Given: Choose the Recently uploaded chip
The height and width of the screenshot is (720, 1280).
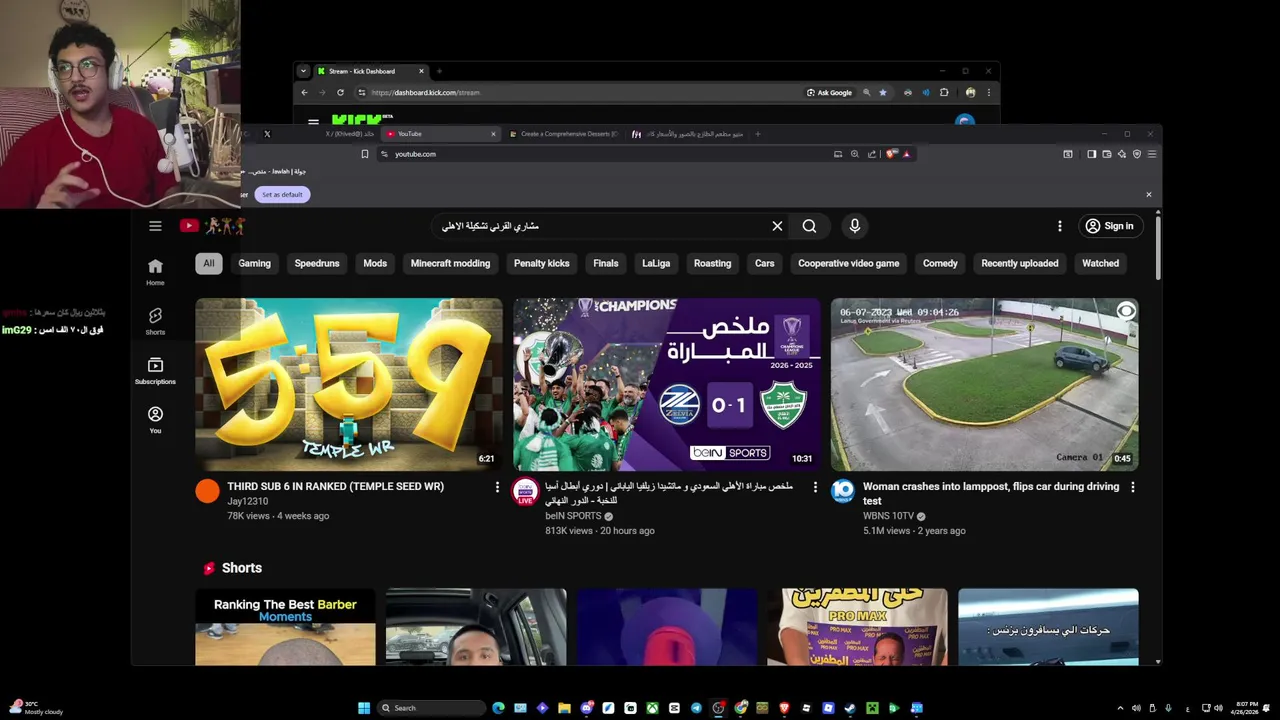Looking at the screenshot, I should click(x=1019, y=263).
